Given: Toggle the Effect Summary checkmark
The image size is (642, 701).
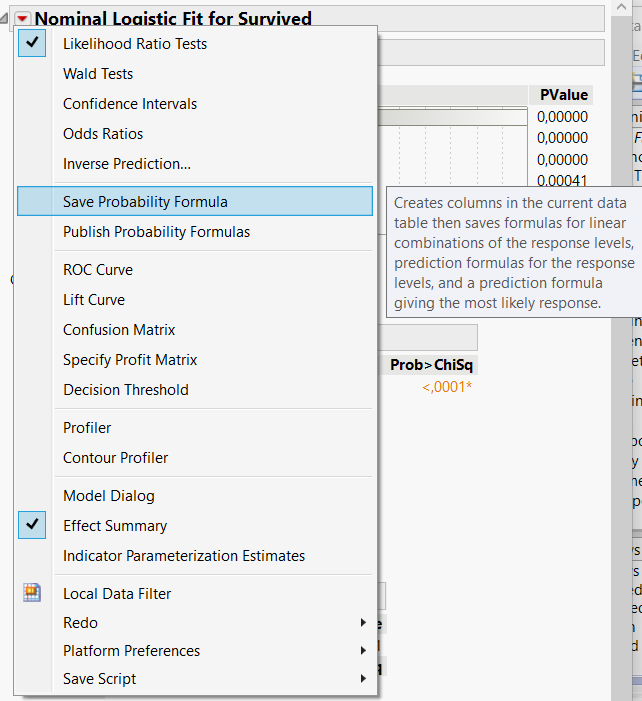Looking at the screenshot, I should (115, 526).
